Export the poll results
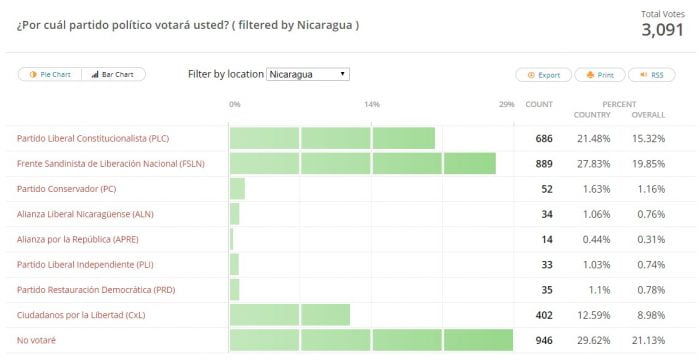700x360 pixels. coord(543,75)
